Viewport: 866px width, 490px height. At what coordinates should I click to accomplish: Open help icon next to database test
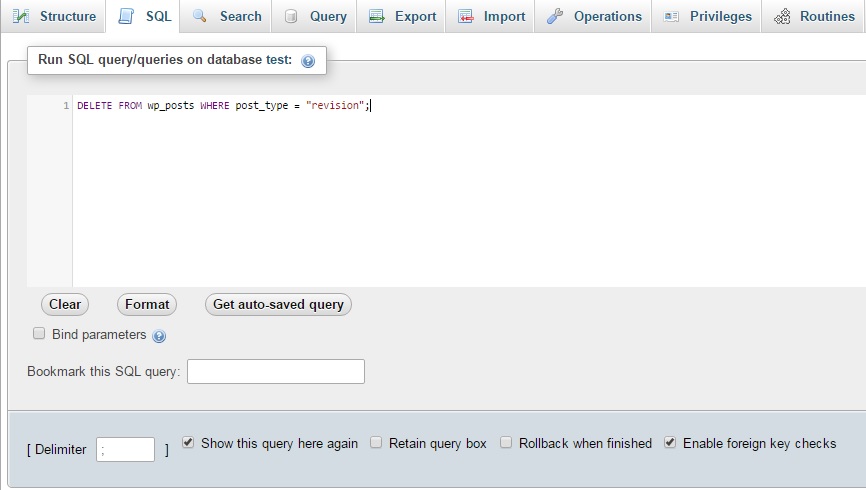(x=308, y=61)
